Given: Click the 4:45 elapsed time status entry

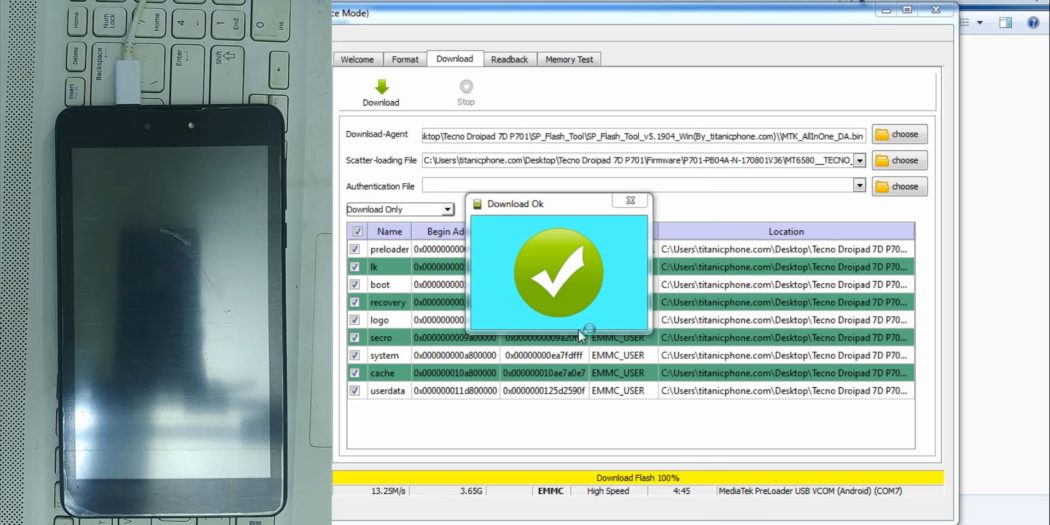Looking at the screenshot, I should (682, 491).
